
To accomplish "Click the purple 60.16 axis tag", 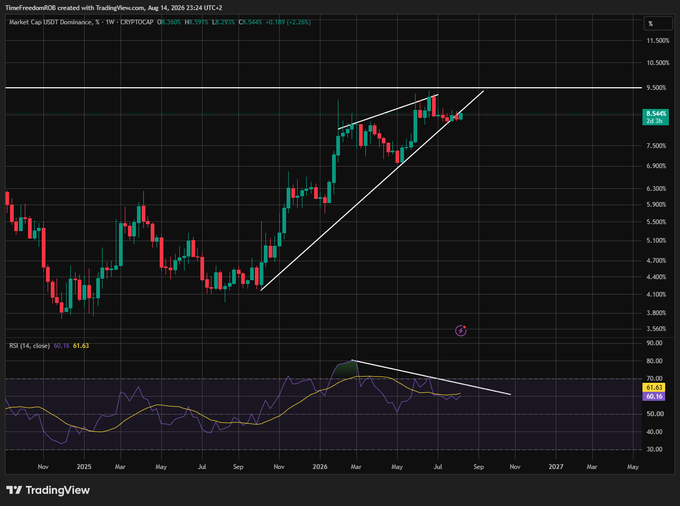I will (654, 396).
